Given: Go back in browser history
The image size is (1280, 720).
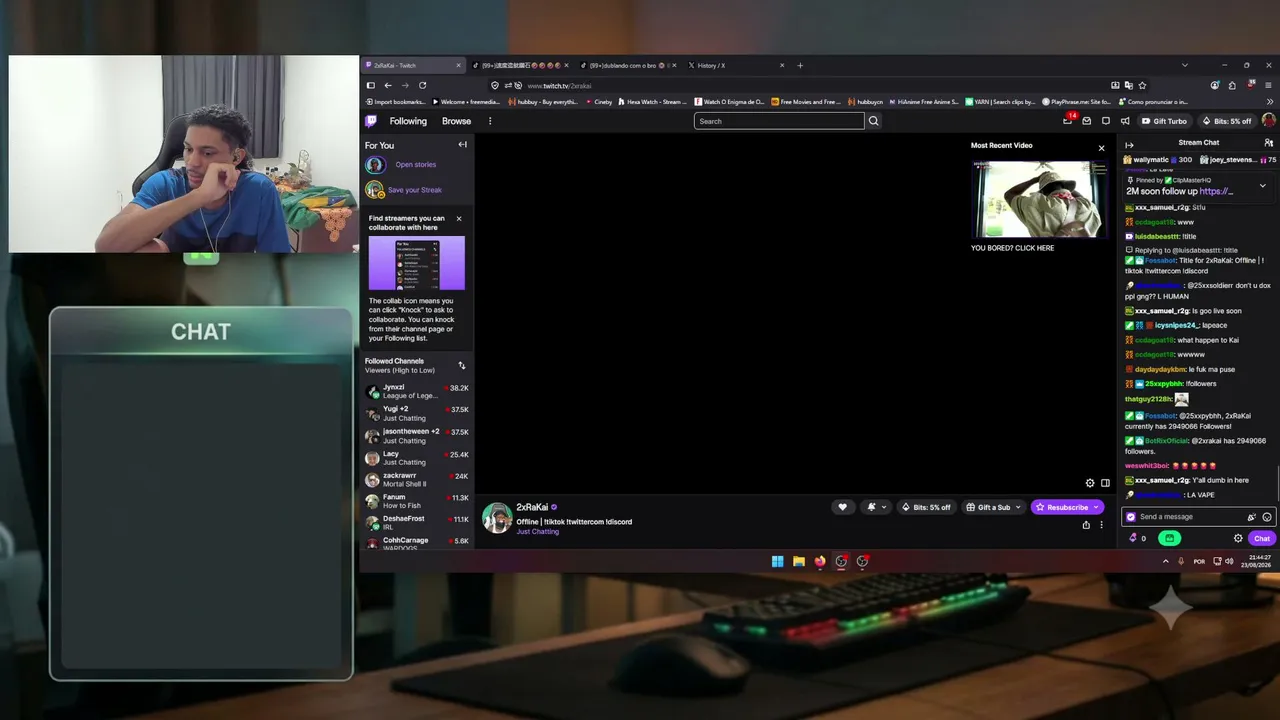Looking at the screenshot, I should coord(388,85).
